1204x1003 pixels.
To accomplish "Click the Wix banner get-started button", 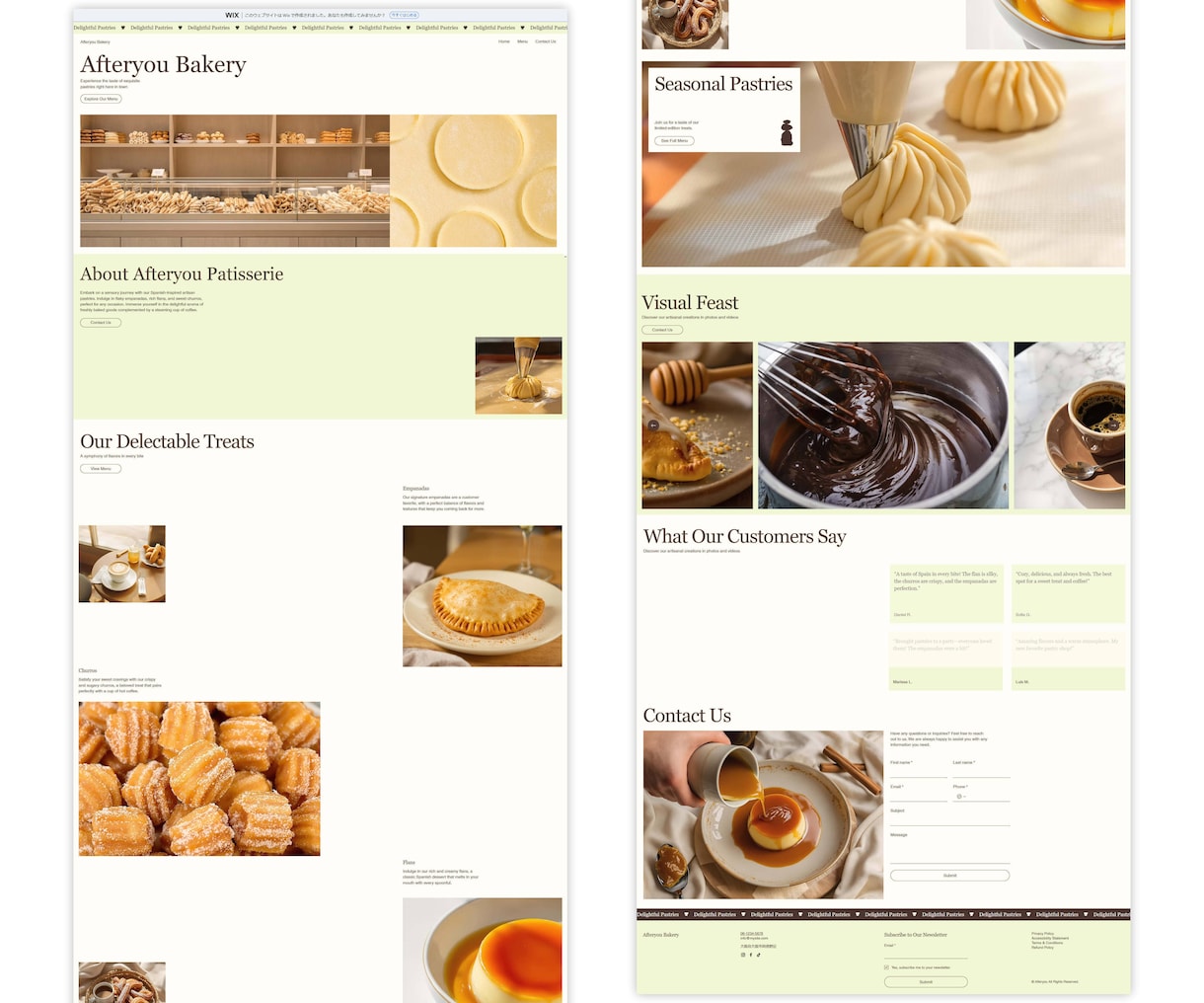I will tap(404, 15).
